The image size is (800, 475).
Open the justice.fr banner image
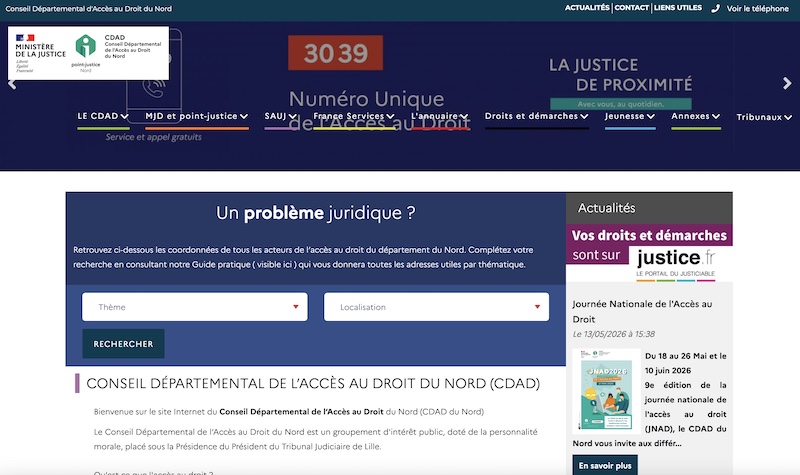[x=649, y=253]
